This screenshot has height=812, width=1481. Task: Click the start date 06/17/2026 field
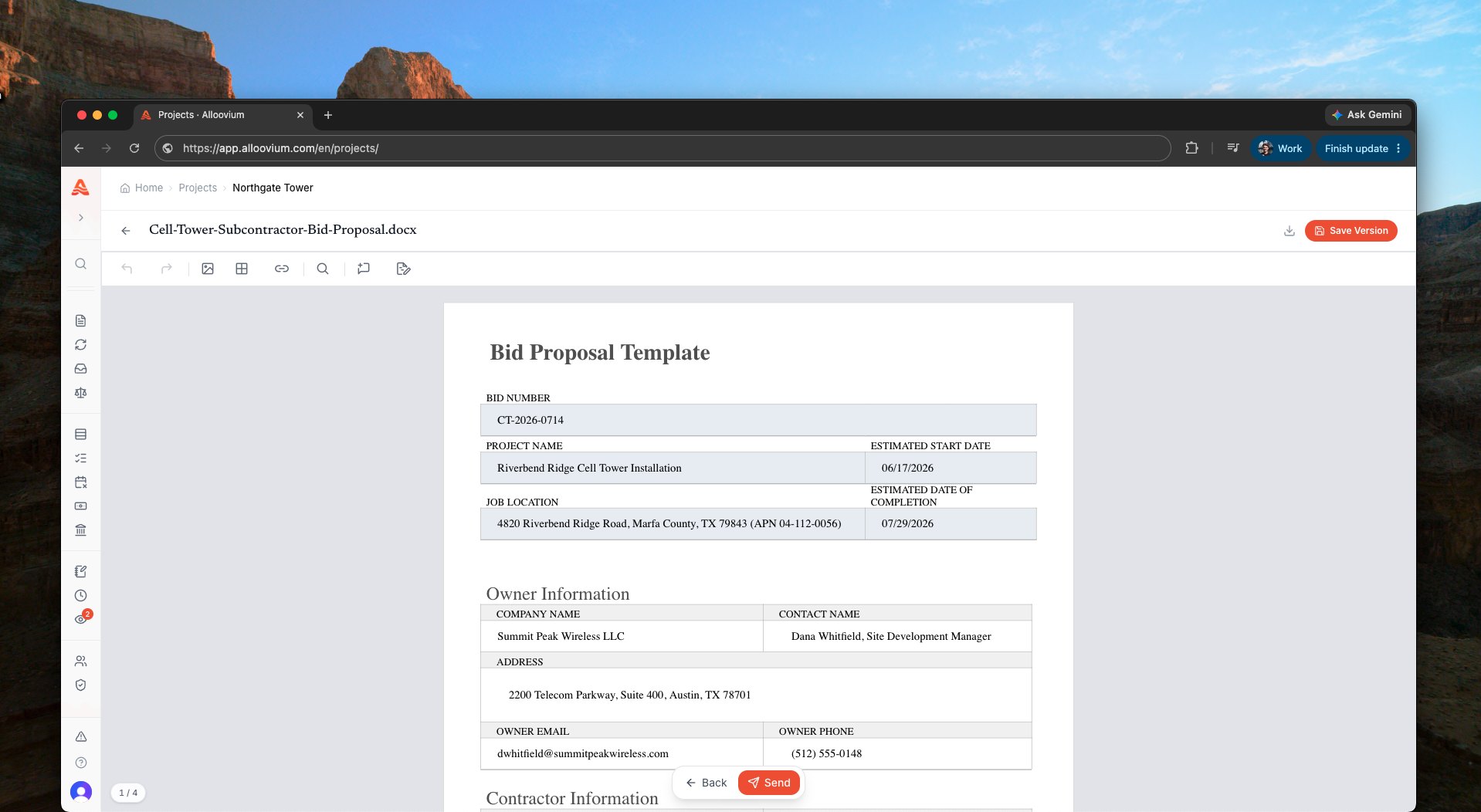(x=951, y=468)
